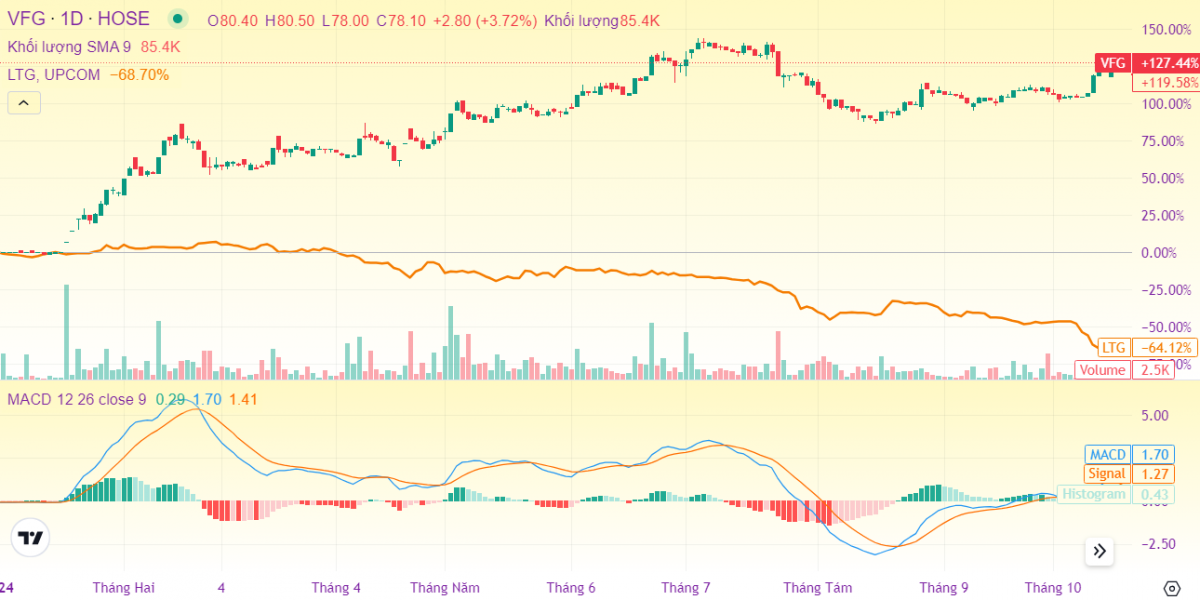
Task: Click the low price L78.00
Action: [x=345, y=20]
